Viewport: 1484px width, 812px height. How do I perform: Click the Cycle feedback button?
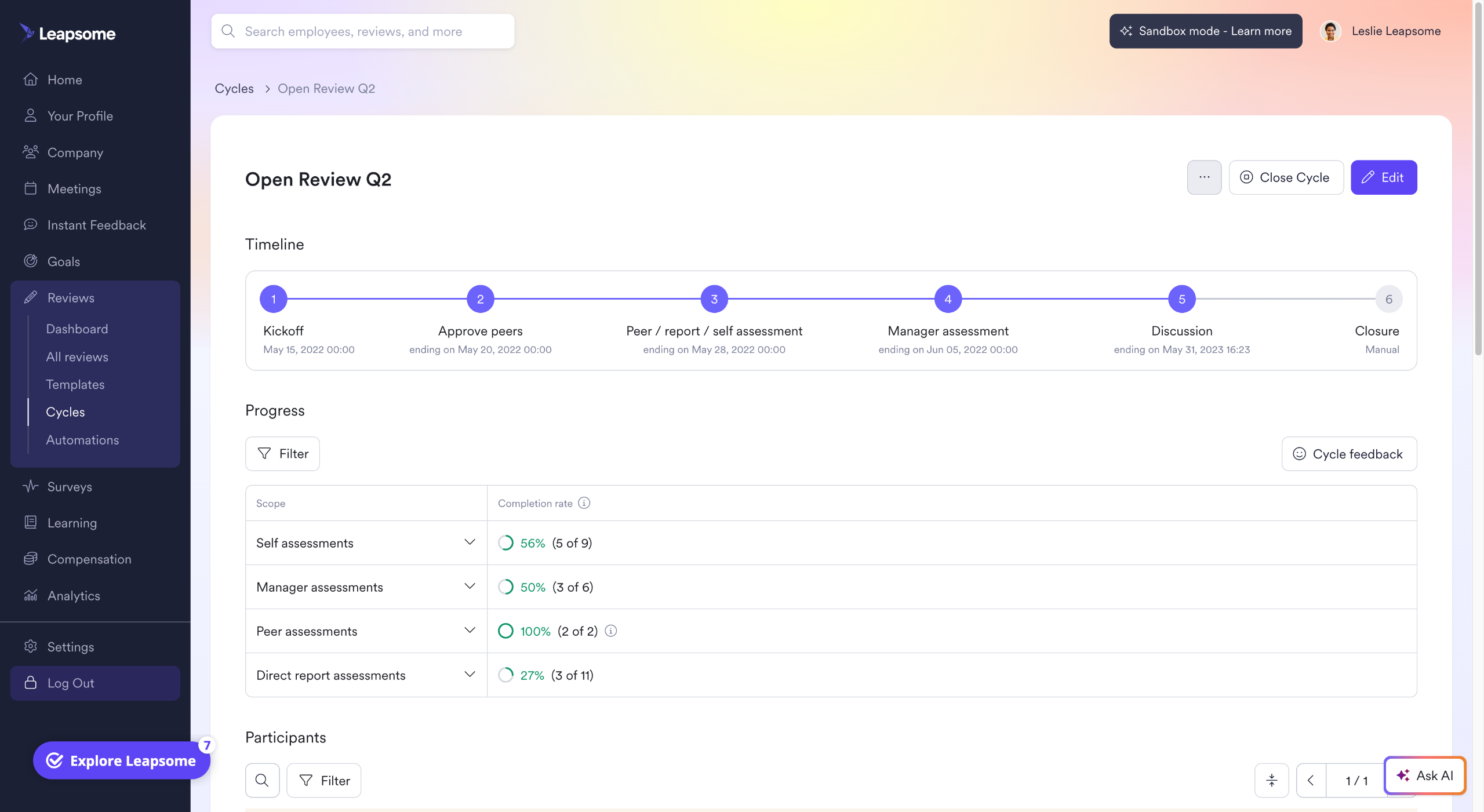[x=1349, y=454]
